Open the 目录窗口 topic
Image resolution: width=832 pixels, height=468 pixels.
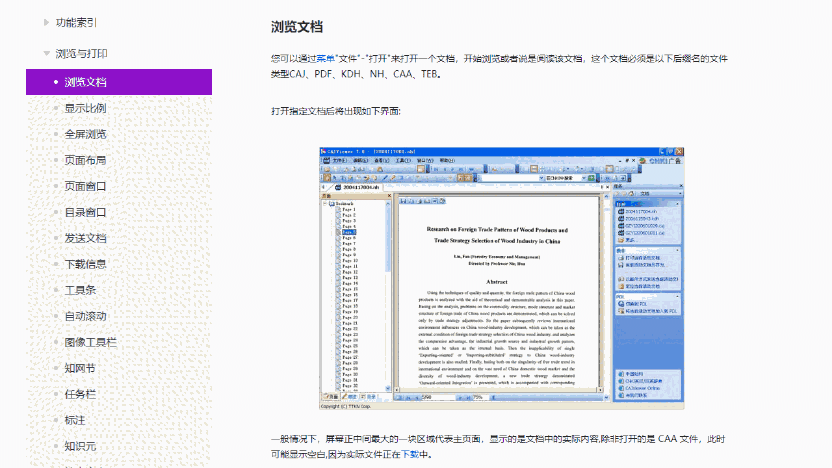point(85,212)
